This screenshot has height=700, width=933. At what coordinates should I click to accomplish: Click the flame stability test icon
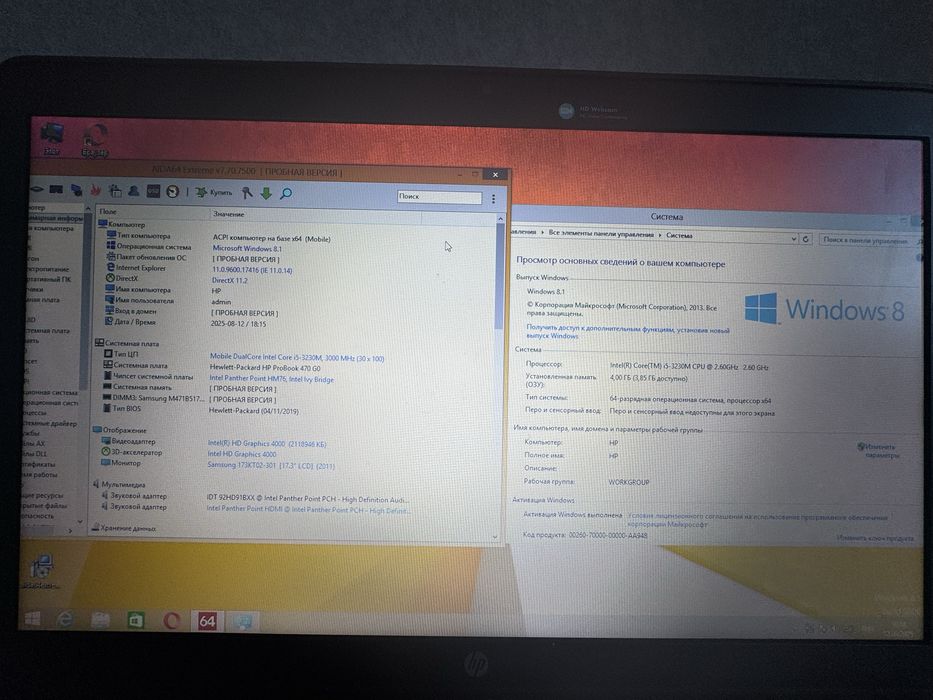[95, 190]
